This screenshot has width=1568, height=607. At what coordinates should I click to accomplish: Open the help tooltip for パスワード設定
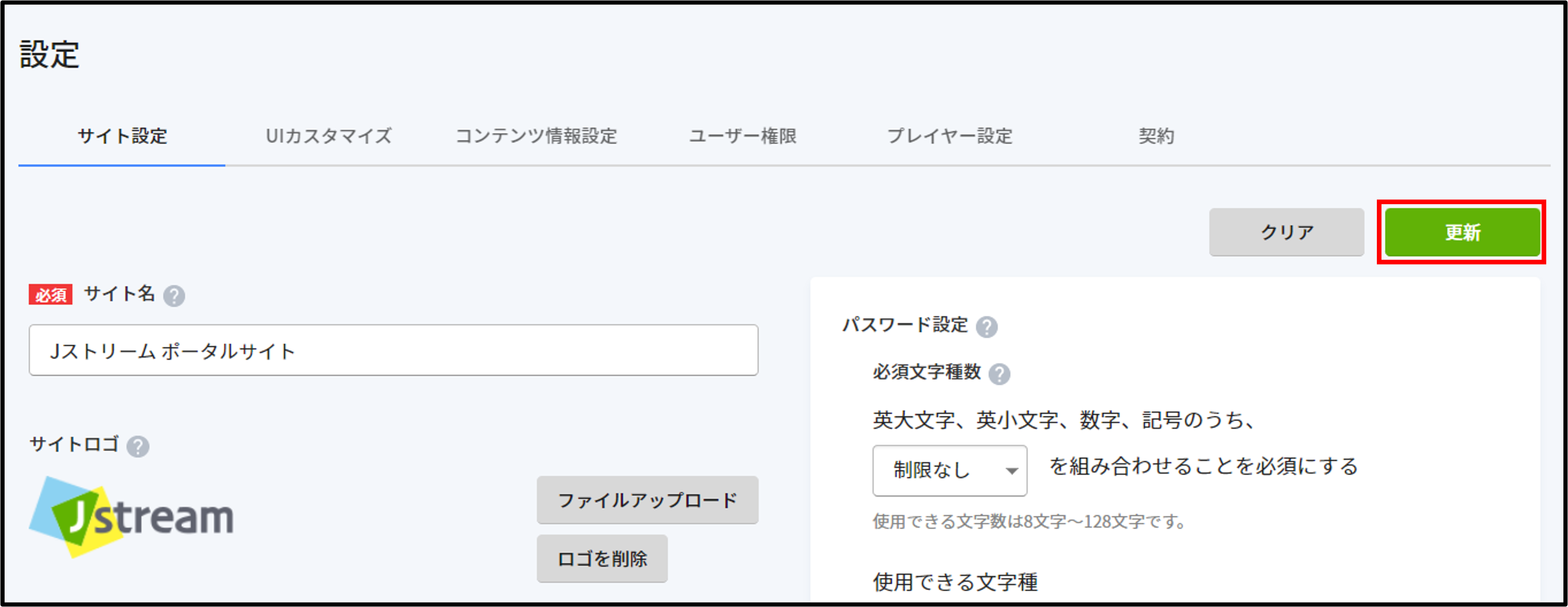coord(987,327)
